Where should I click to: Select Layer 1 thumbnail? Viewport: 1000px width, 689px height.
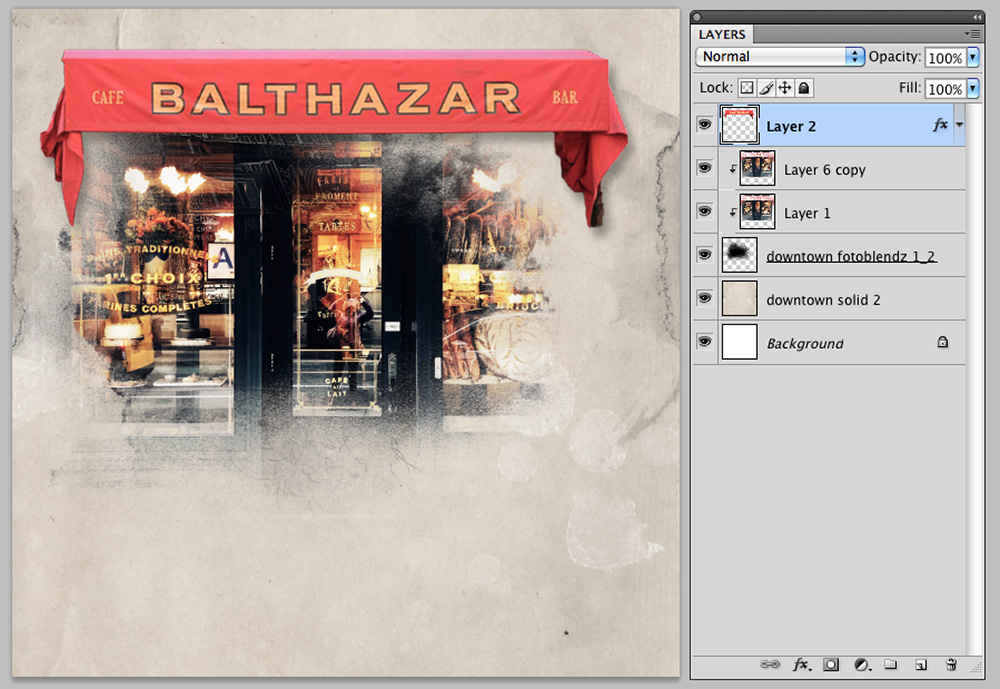757,212
